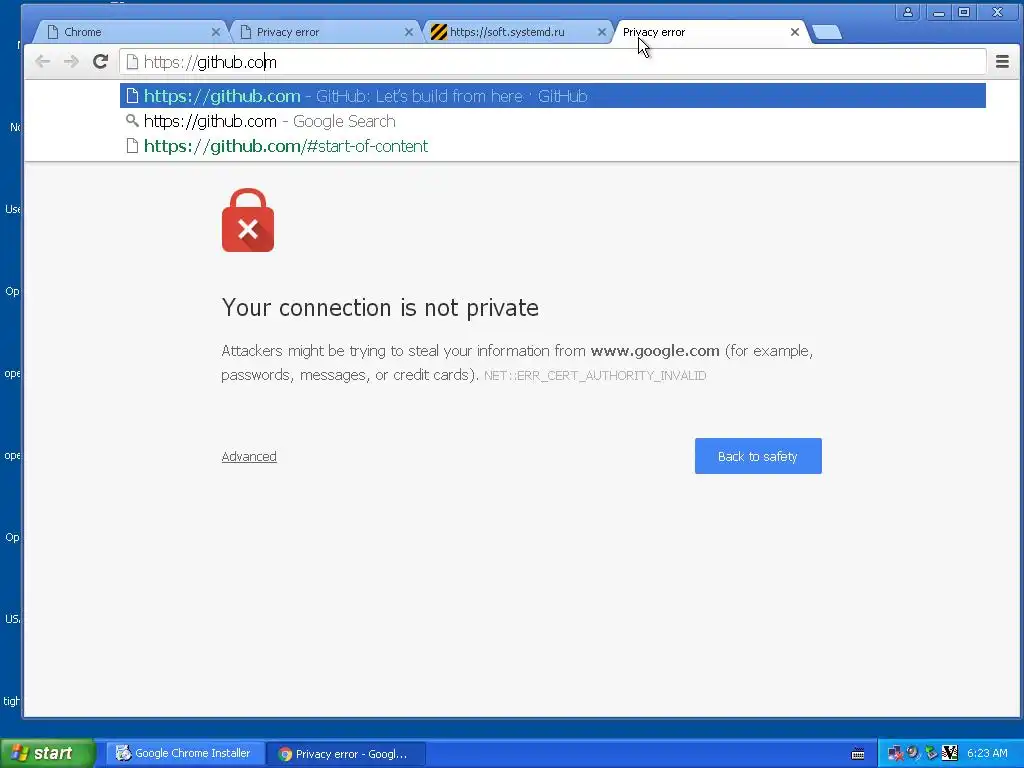Close the soft.systemd.ru tab

[601, 32]
